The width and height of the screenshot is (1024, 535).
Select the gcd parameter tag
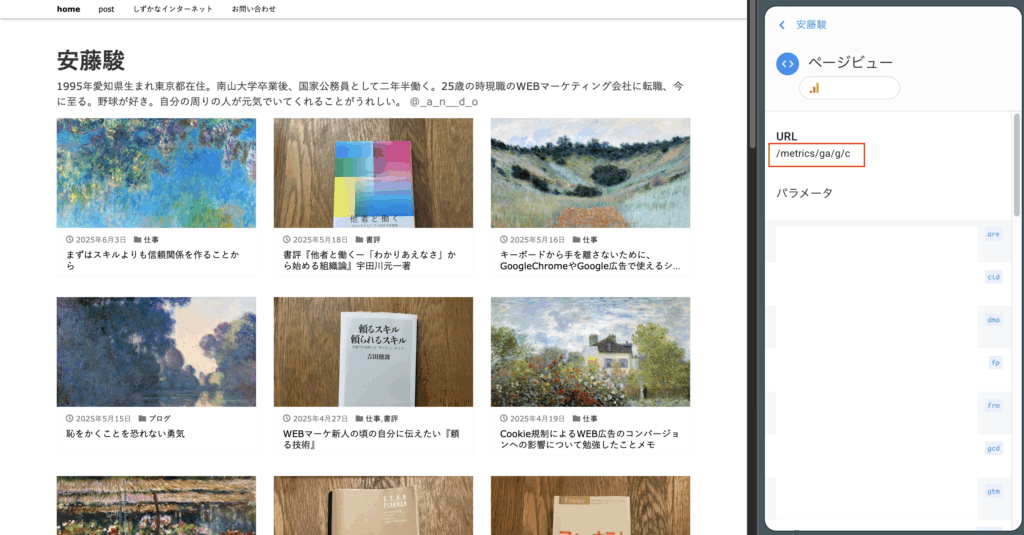pyautogui.click(x=993, y=448)
